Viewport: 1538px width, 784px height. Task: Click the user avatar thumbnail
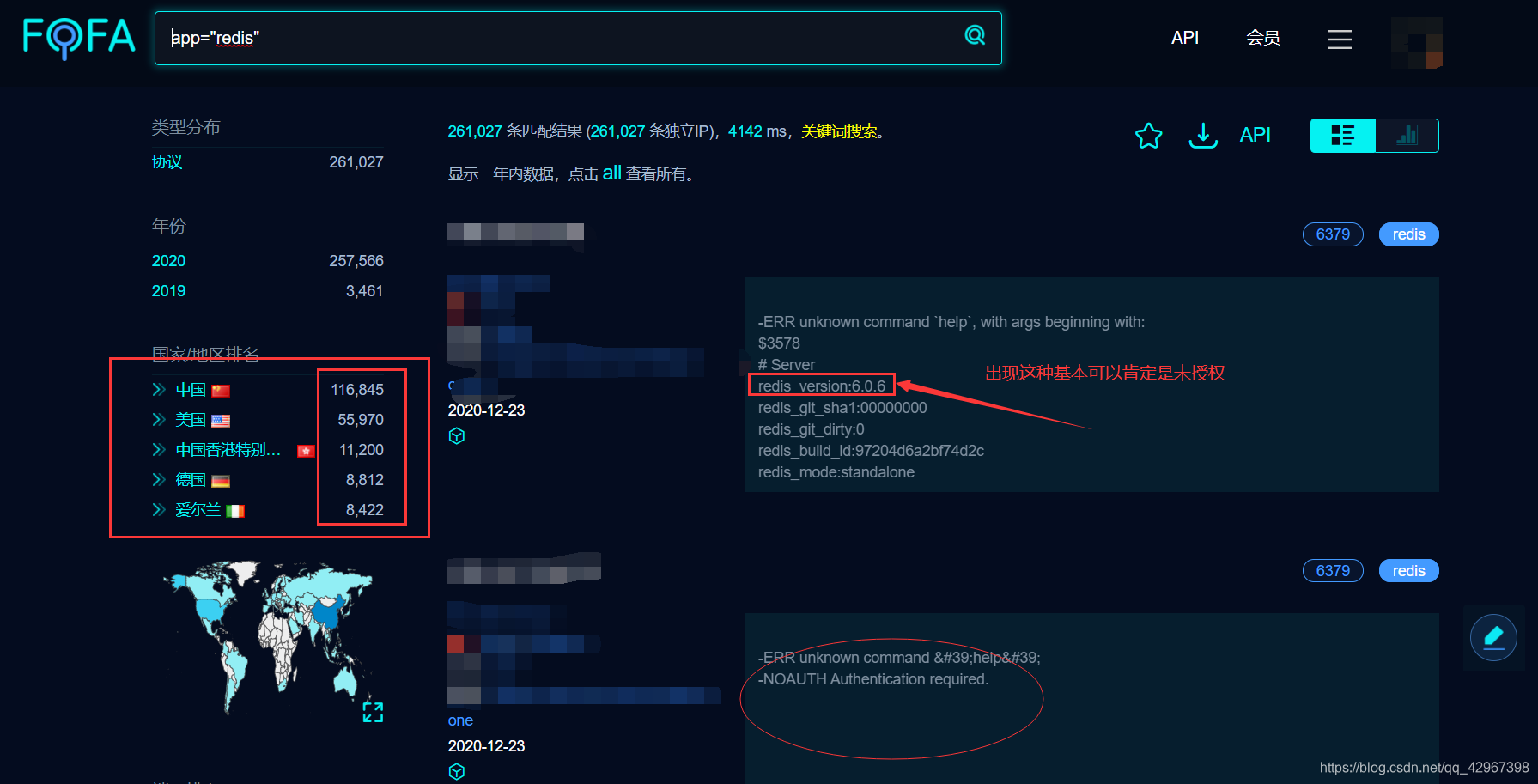click(x=1416, y=43)
